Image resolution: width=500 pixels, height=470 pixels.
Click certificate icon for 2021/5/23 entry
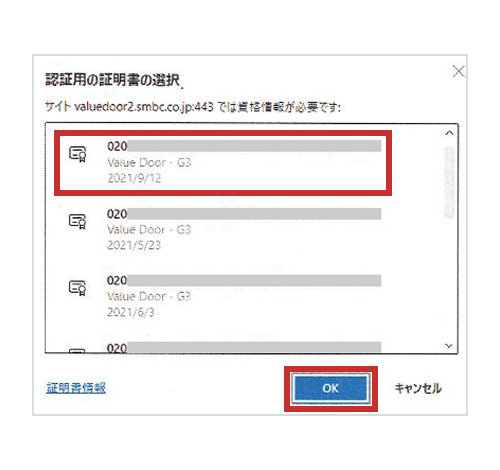[x=77, y=221]
